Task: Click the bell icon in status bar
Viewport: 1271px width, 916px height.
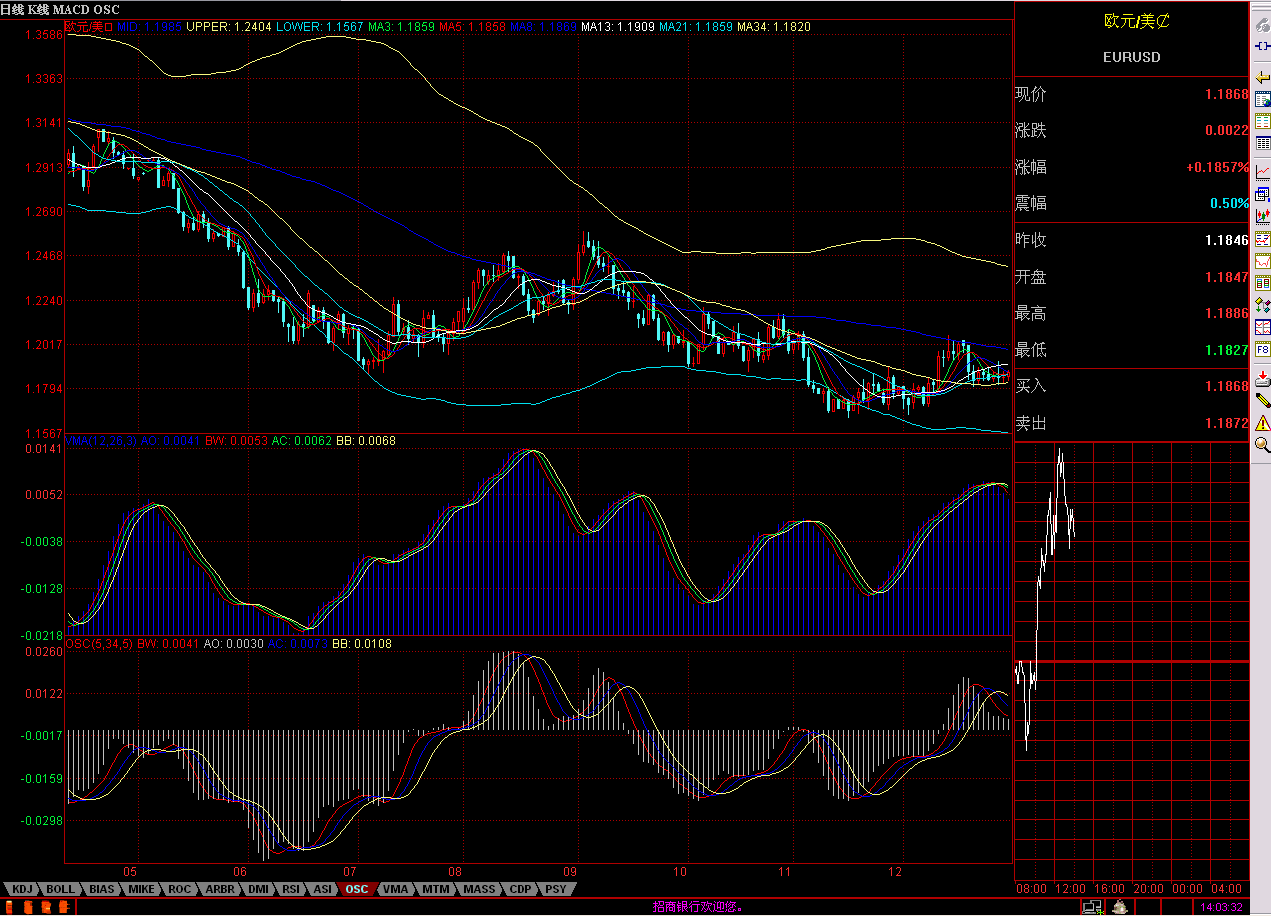Action: pyautogui.click(x=1121, y=907)
